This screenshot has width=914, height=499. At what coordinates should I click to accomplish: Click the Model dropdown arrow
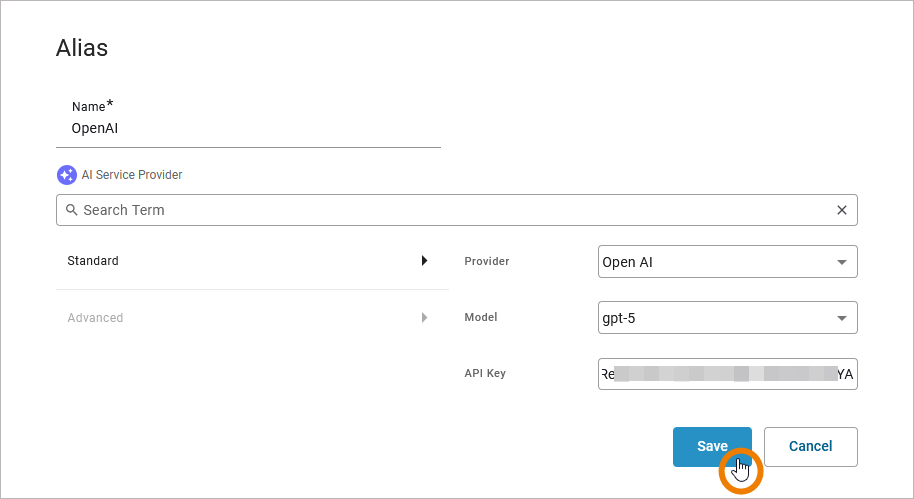(841, 319)
